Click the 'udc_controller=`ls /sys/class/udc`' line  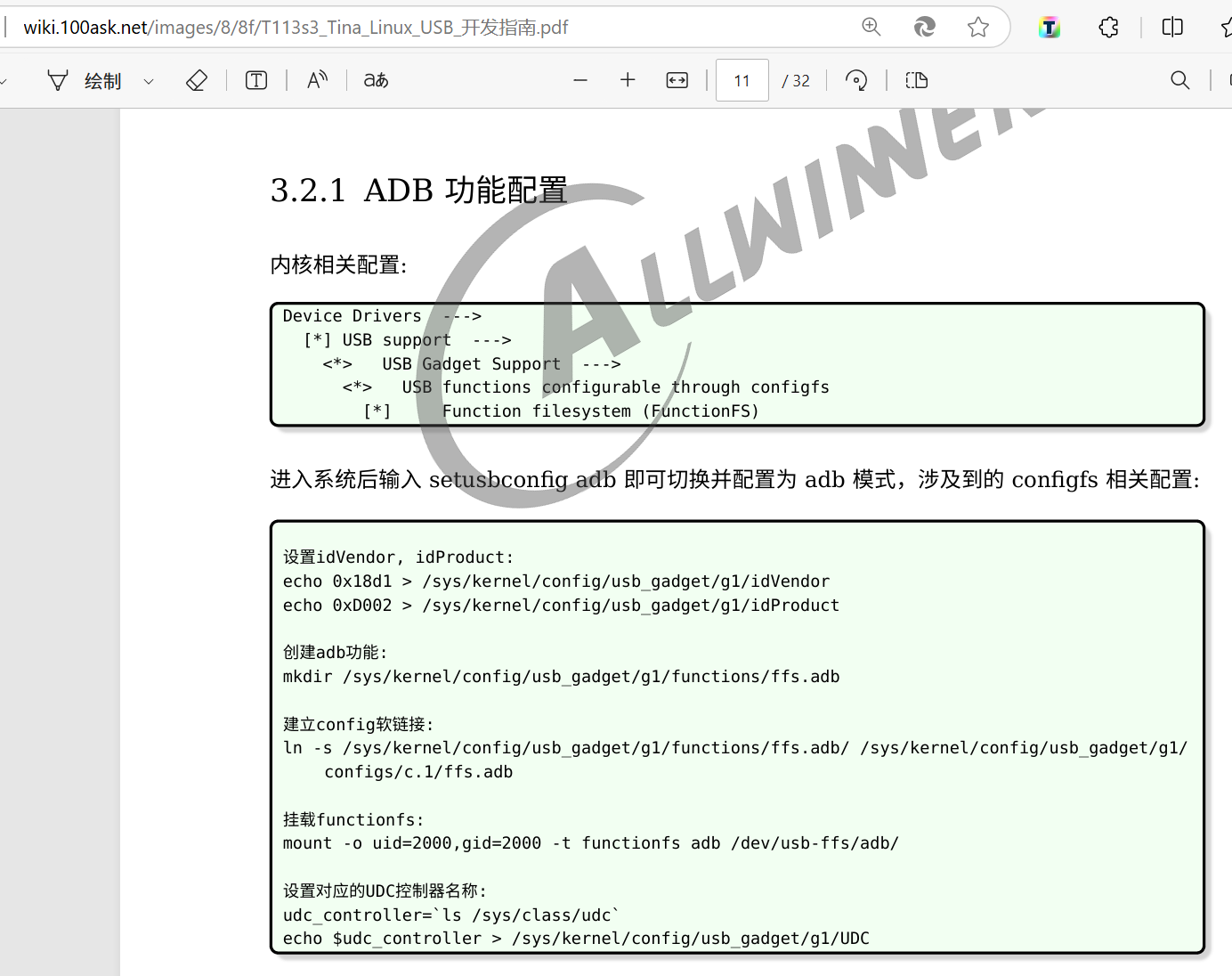(451, 915)
